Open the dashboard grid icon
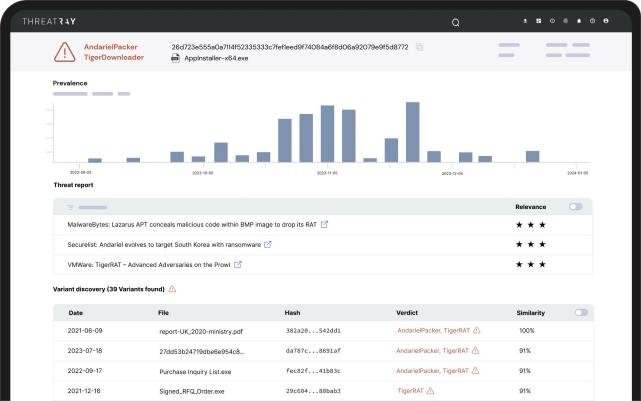This screenshot has width=641, height=401. coord(538,20)
